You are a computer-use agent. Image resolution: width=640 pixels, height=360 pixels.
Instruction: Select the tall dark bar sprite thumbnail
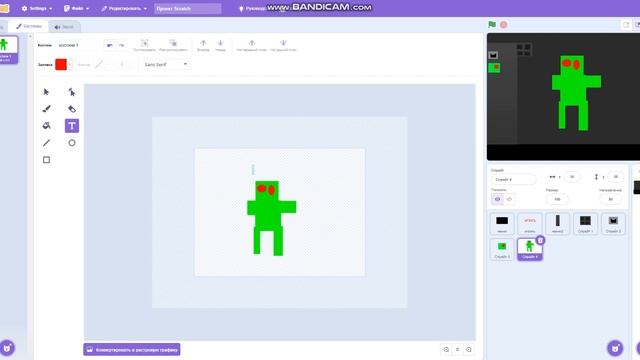click(558, 224)
